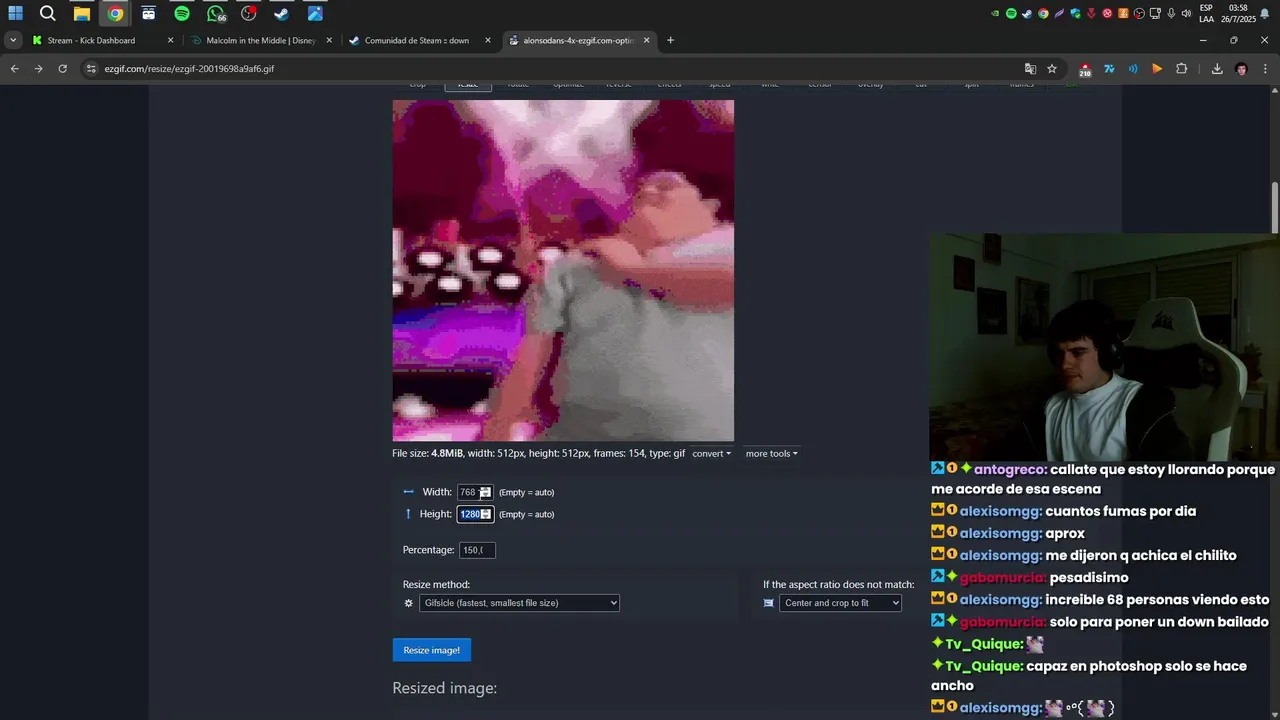Open the Photos app taskbar icon
1280x720 pixels.
[x=315, y=13]
